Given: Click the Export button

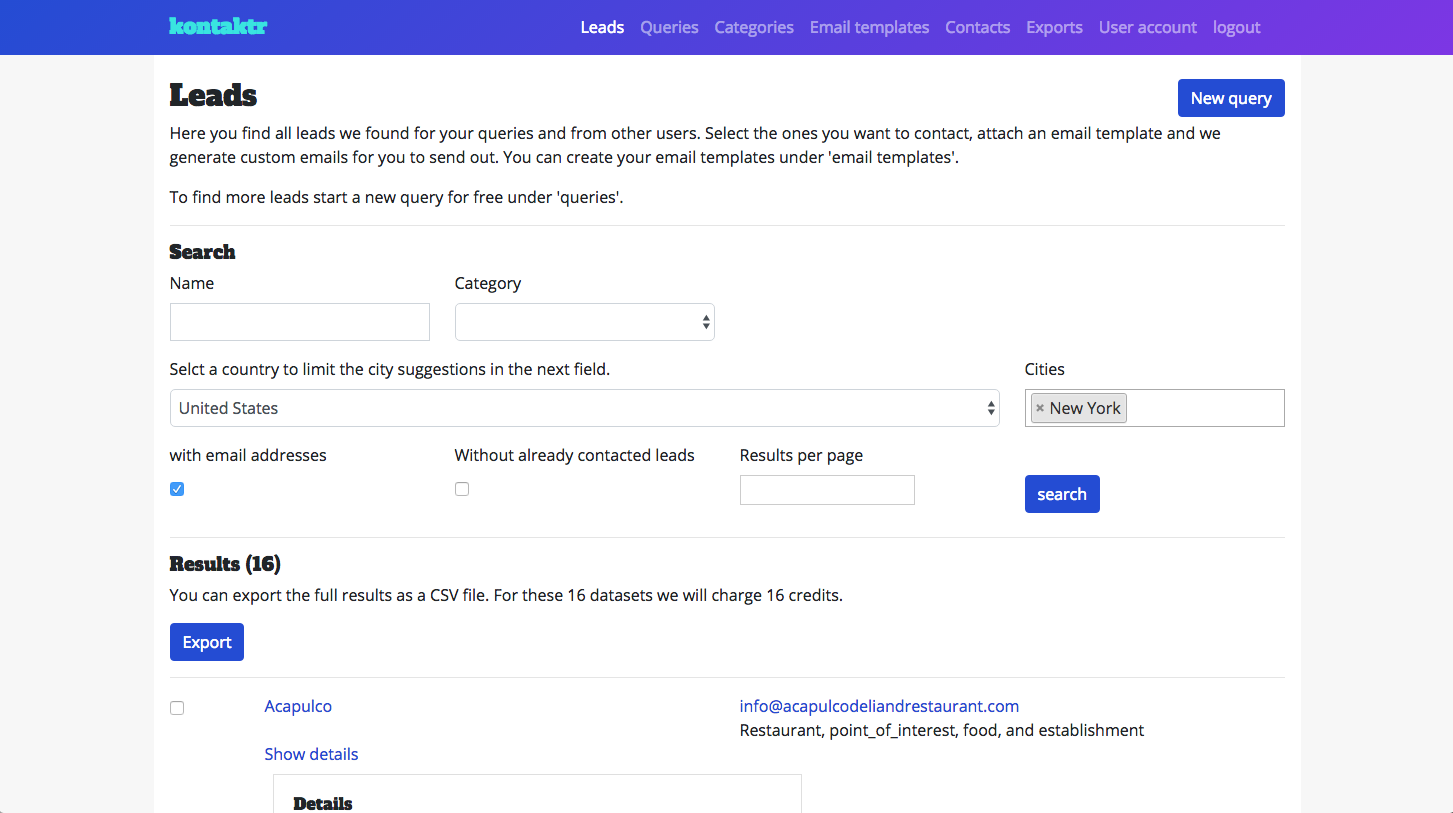Looking at the screenshot, I should click(x=207, y=642).
